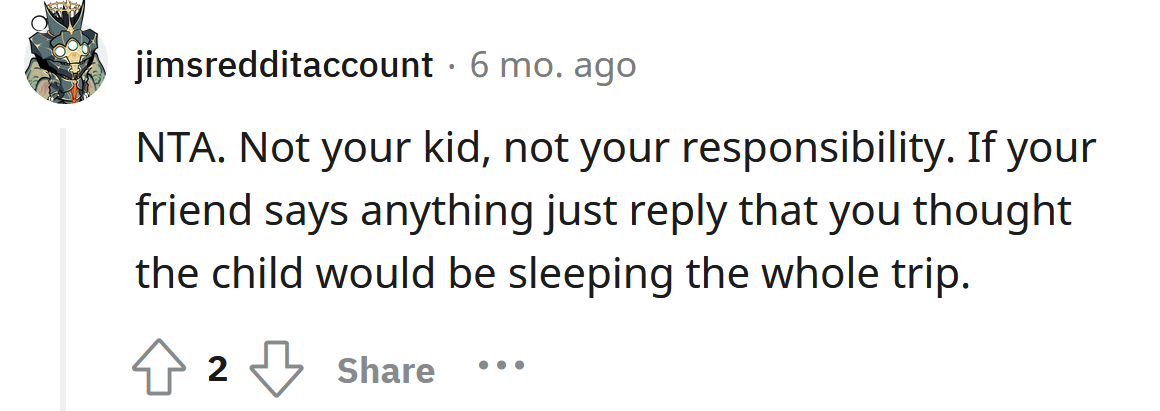Open the jimsredditaccount user profile link
This screenshot has width=1160, height=411.
(284, 66)
